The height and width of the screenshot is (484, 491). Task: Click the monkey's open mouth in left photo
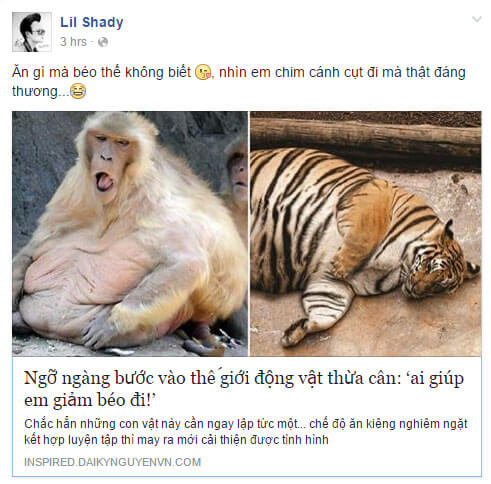[104, 182]
